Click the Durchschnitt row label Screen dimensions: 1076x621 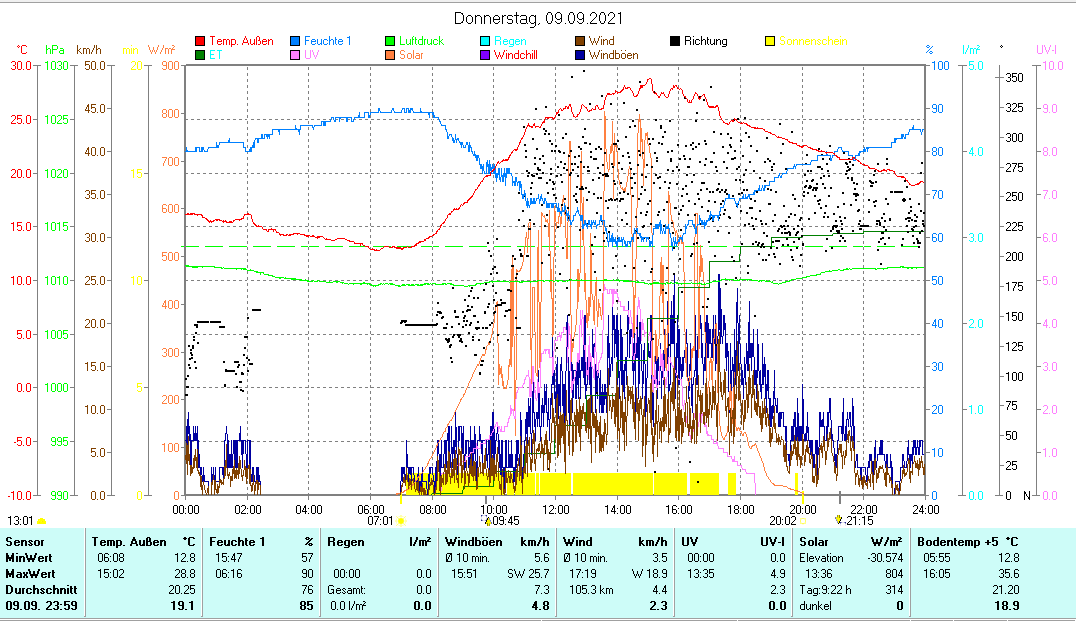[41, 589]
